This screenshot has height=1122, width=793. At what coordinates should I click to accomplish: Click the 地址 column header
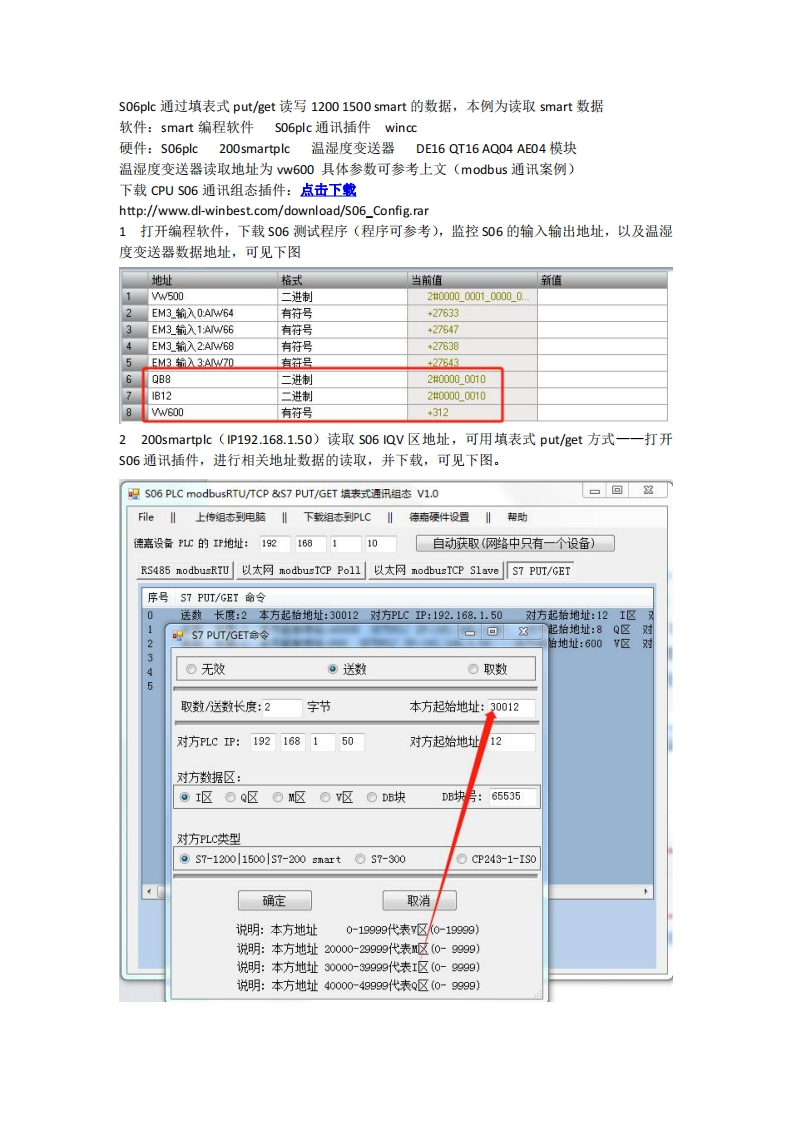213,280
